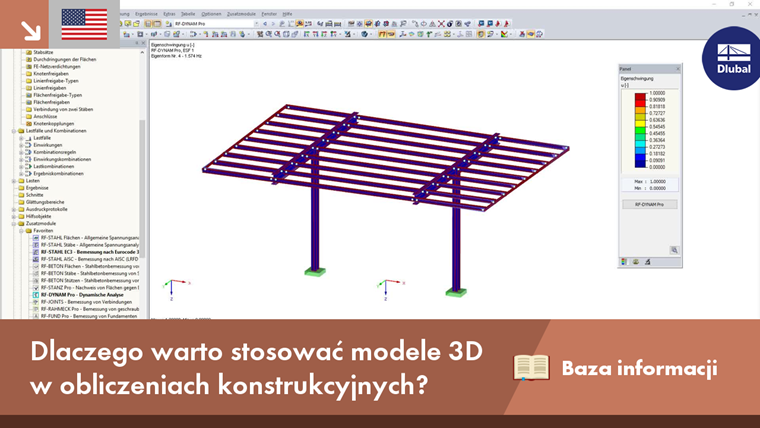The height and width of the screenshot is (428, 760).
Task: Click the red X icon in the upper toolbar
Action: coord(441,23)
